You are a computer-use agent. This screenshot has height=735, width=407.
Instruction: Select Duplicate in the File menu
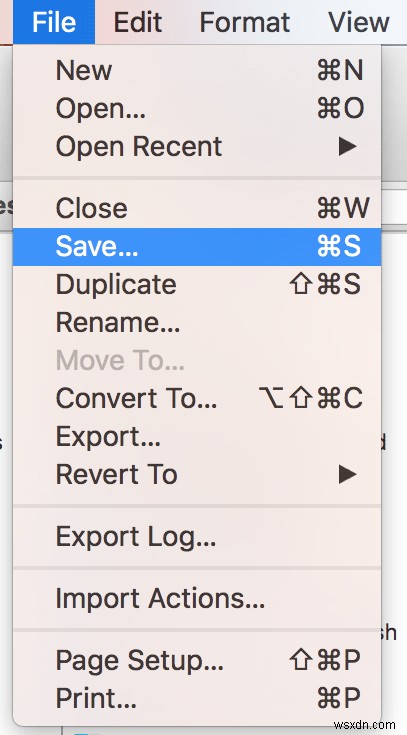click(x=197, y=285)
